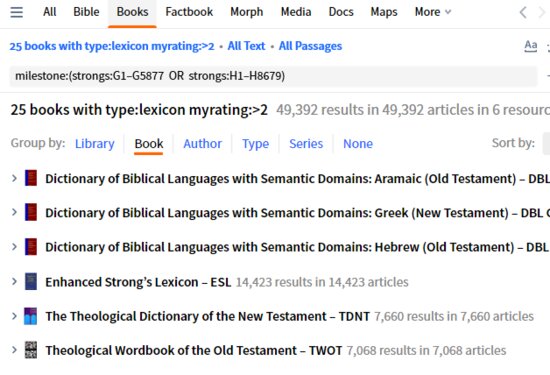
Task: Group results by Type
Action: (x=255, y=143)
